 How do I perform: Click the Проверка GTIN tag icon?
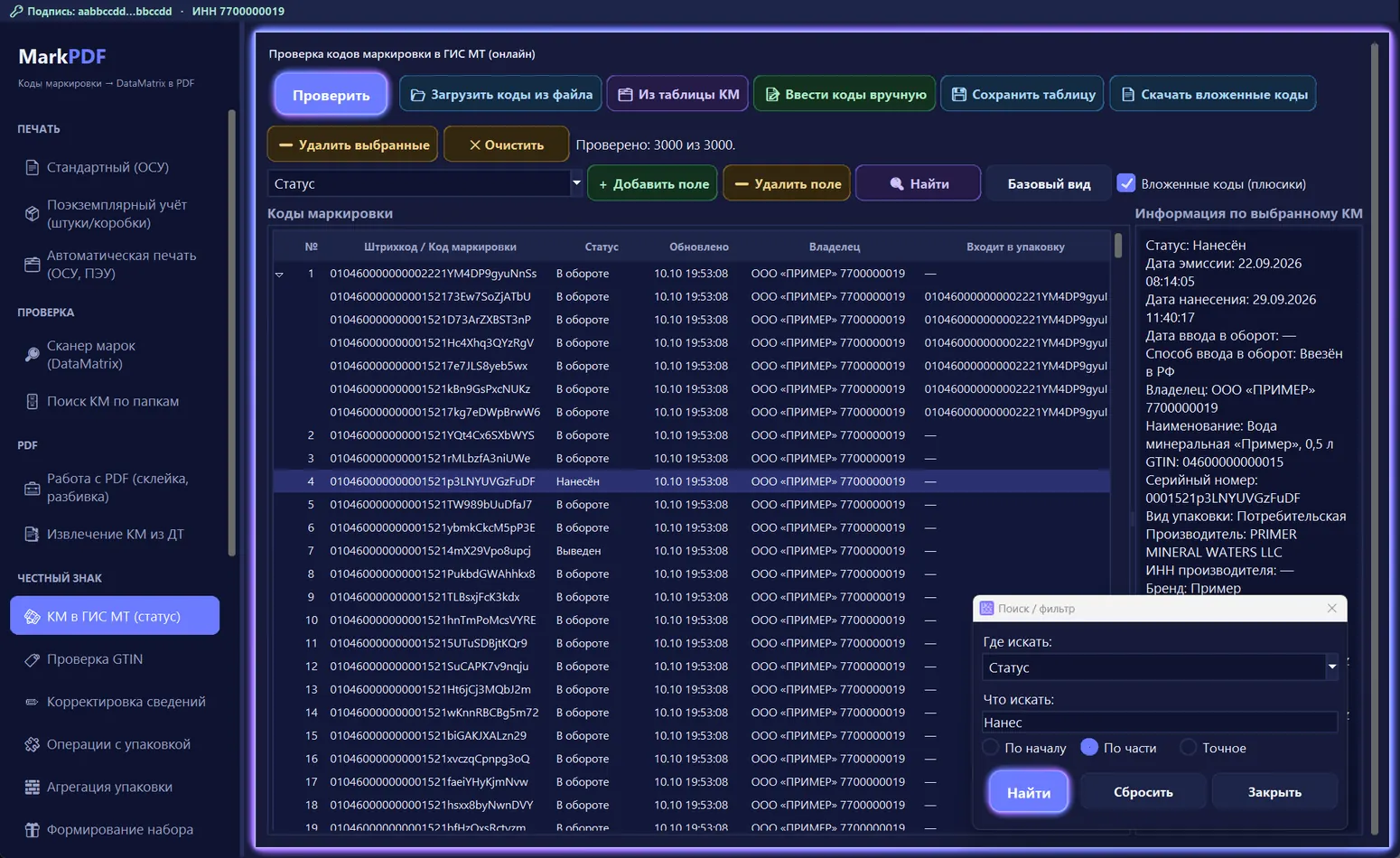click(x=32, y=659)
